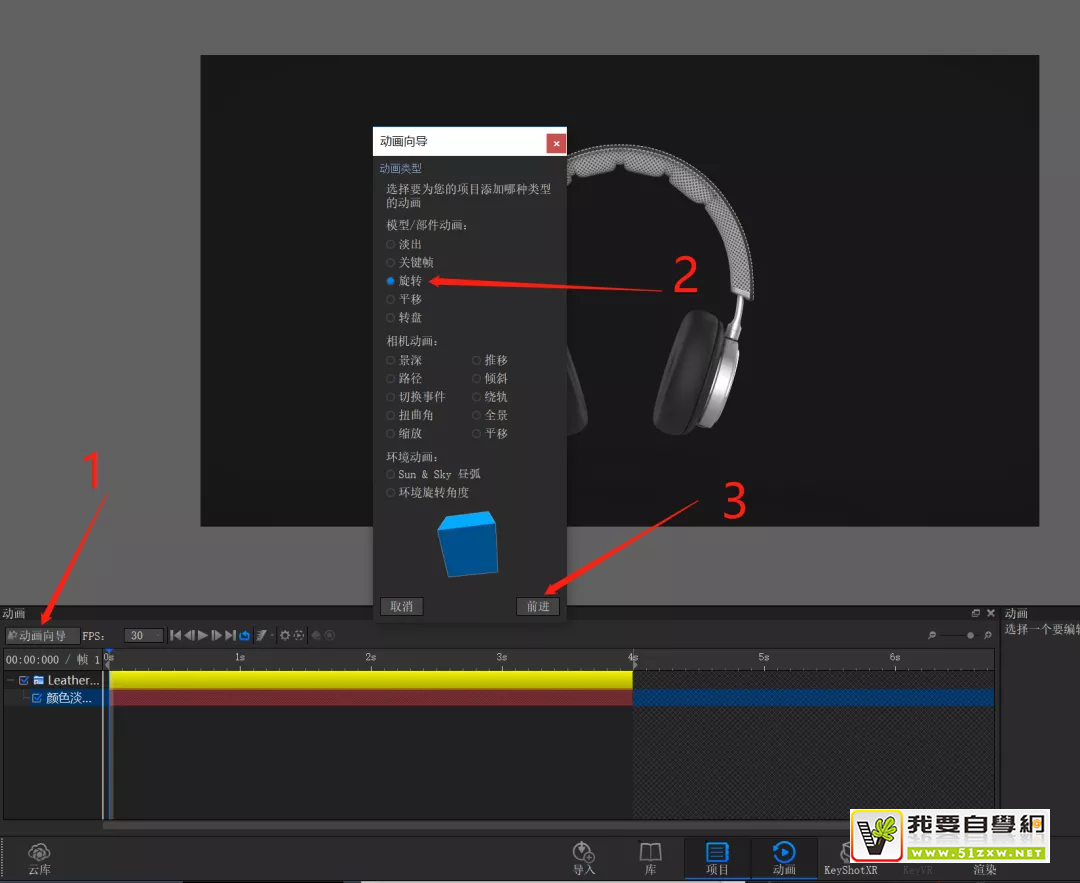Click the timeline zoom slider handle

pyautogui.click(x=970, y=635)
